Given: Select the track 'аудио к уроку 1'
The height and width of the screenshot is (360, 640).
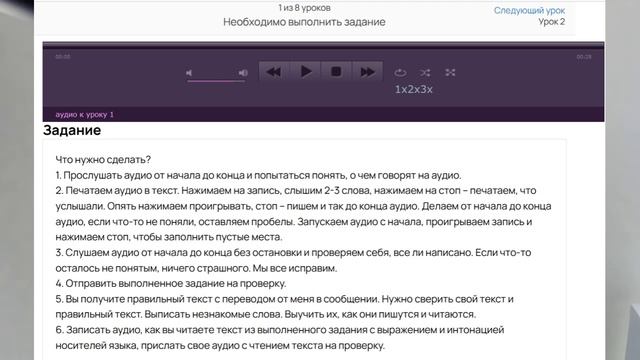Looking at the screenshot, I should (84, 115).
